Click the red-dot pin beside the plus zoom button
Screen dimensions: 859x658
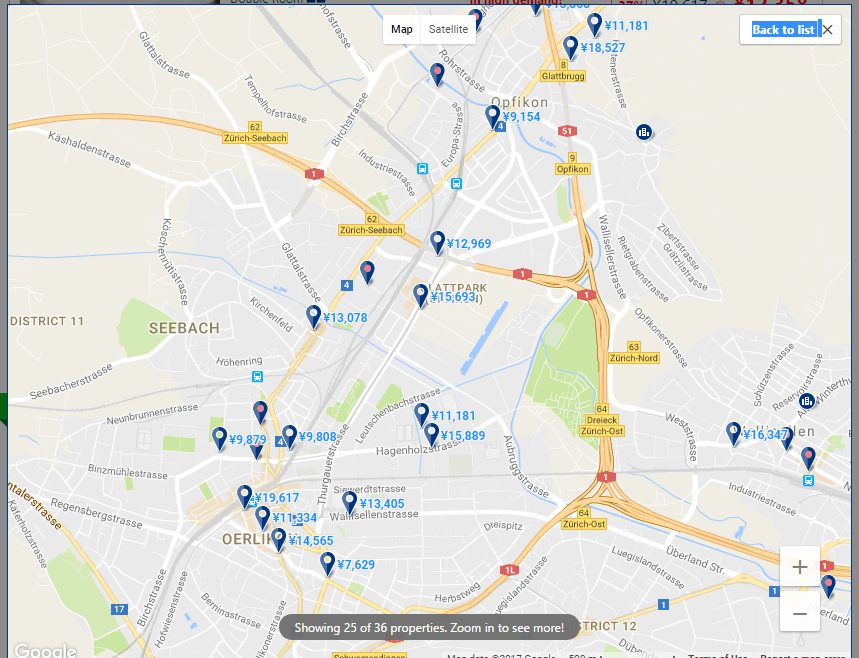(x=828, y=586)
